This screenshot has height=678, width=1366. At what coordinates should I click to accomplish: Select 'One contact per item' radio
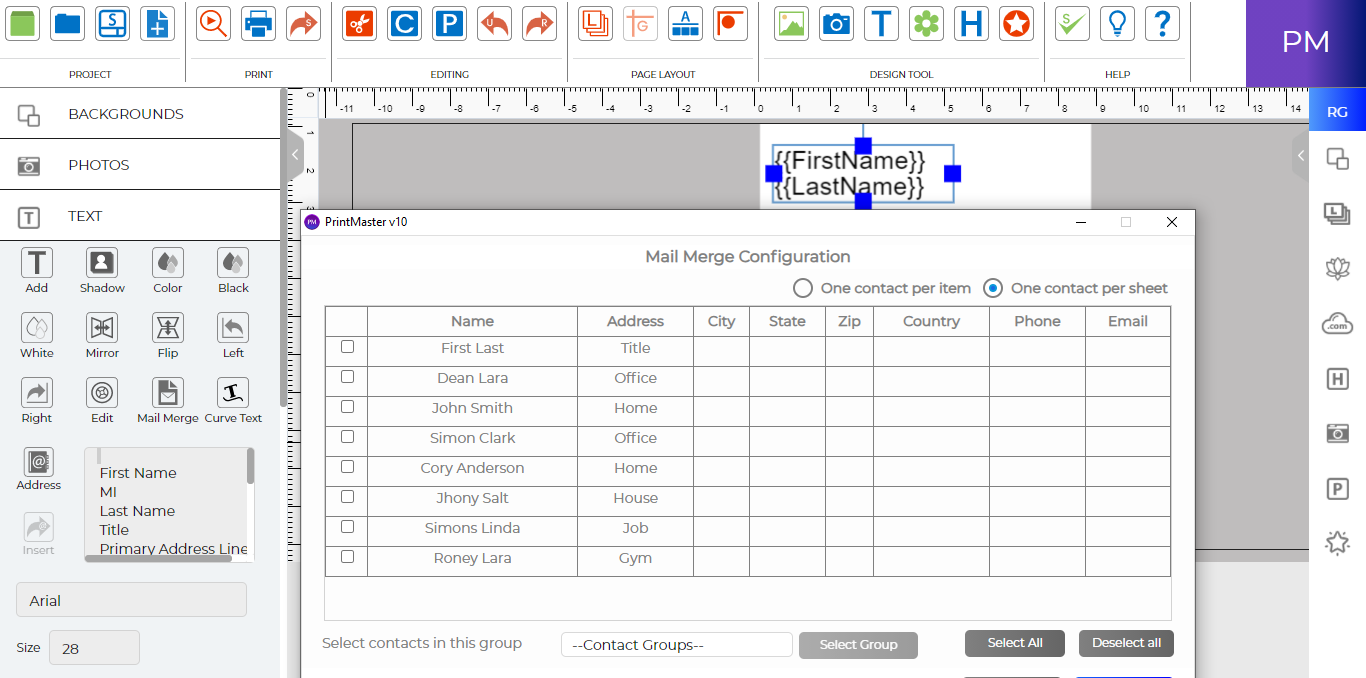tap(802, 288)
